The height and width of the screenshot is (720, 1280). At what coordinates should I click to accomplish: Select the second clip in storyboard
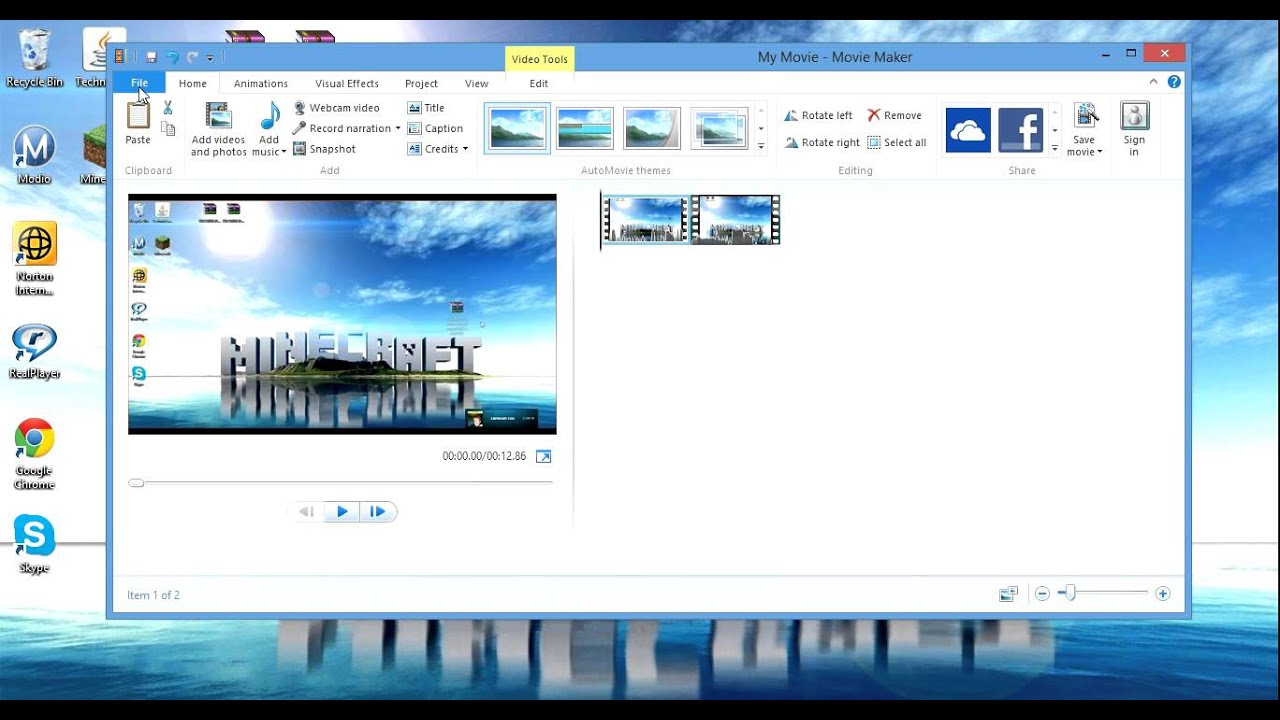(x=735, y=220)
